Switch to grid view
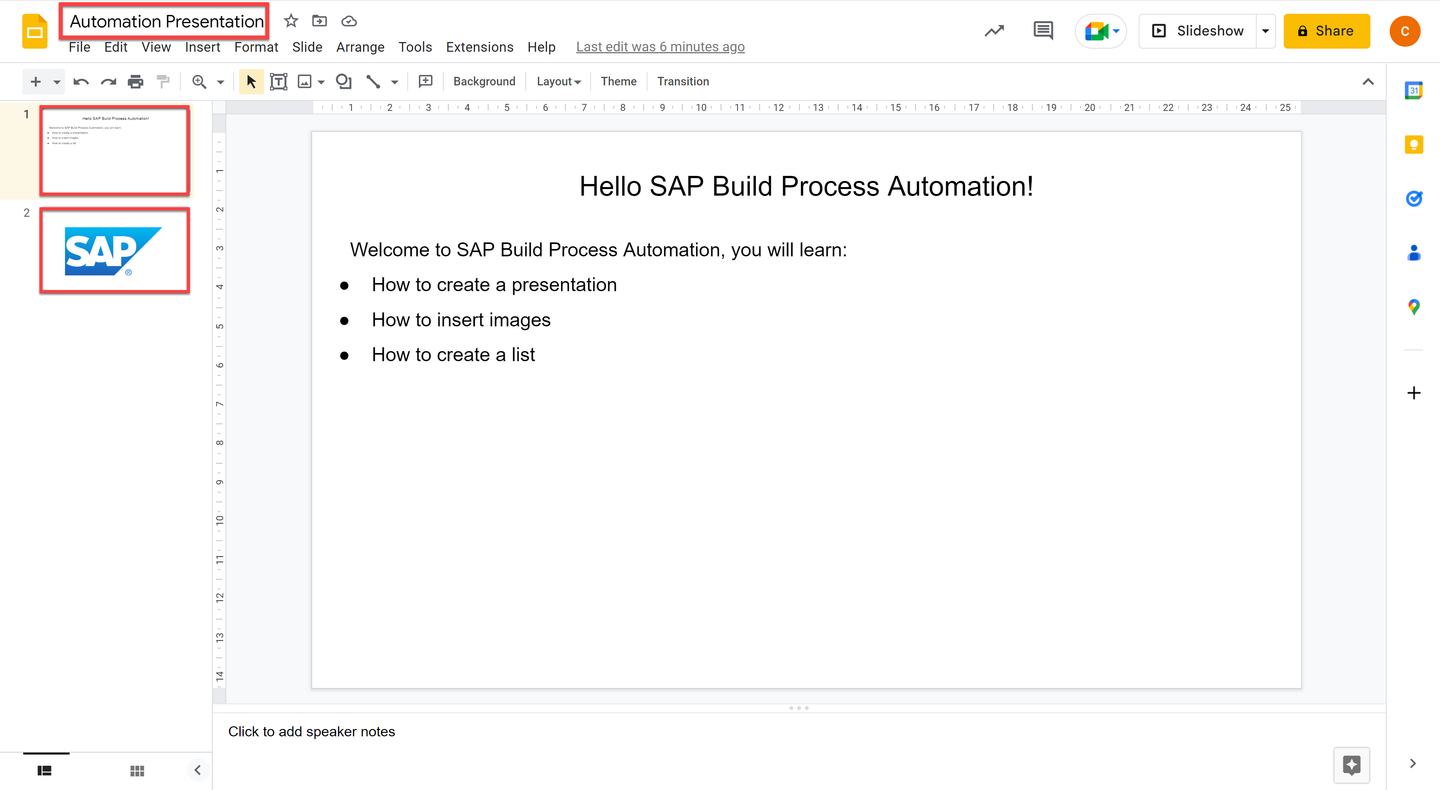1440x790 pixels. coord(137,770)
